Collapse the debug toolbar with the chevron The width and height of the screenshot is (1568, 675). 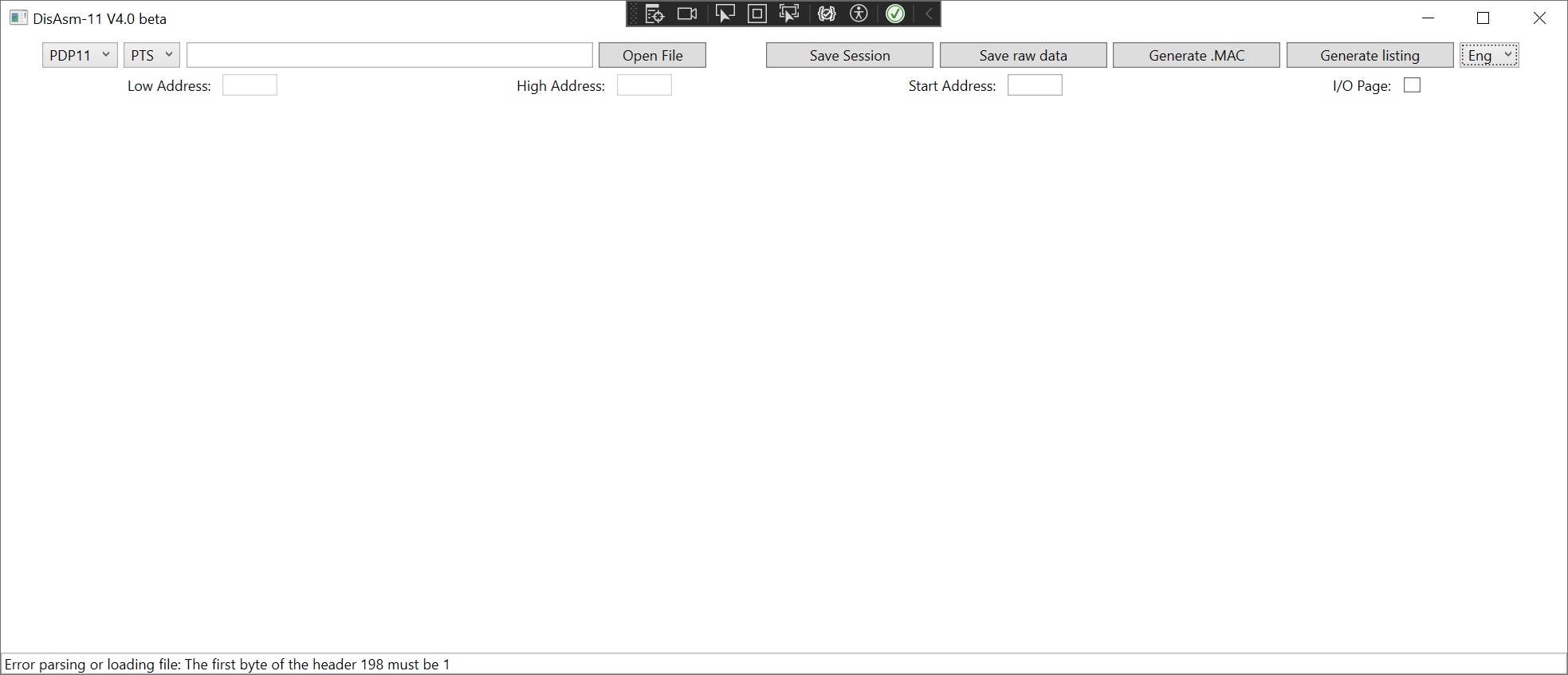tap(929, 14)
